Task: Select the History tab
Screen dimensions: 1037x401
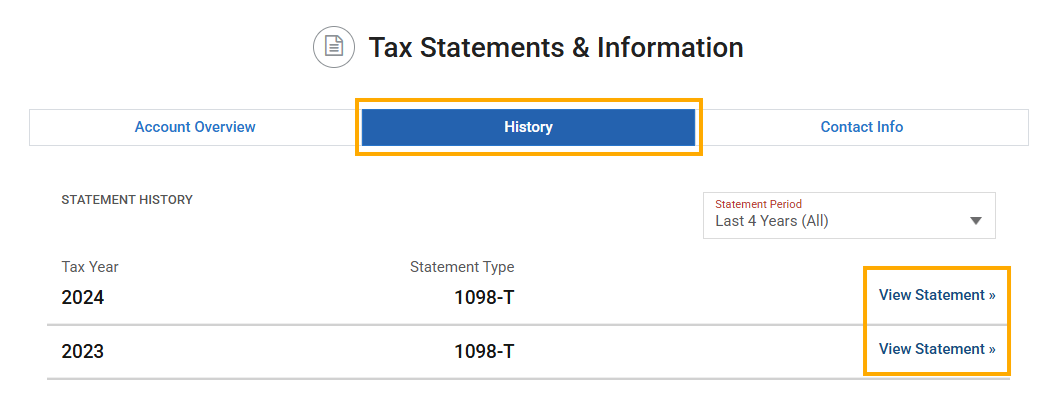Action: (528, 127)
